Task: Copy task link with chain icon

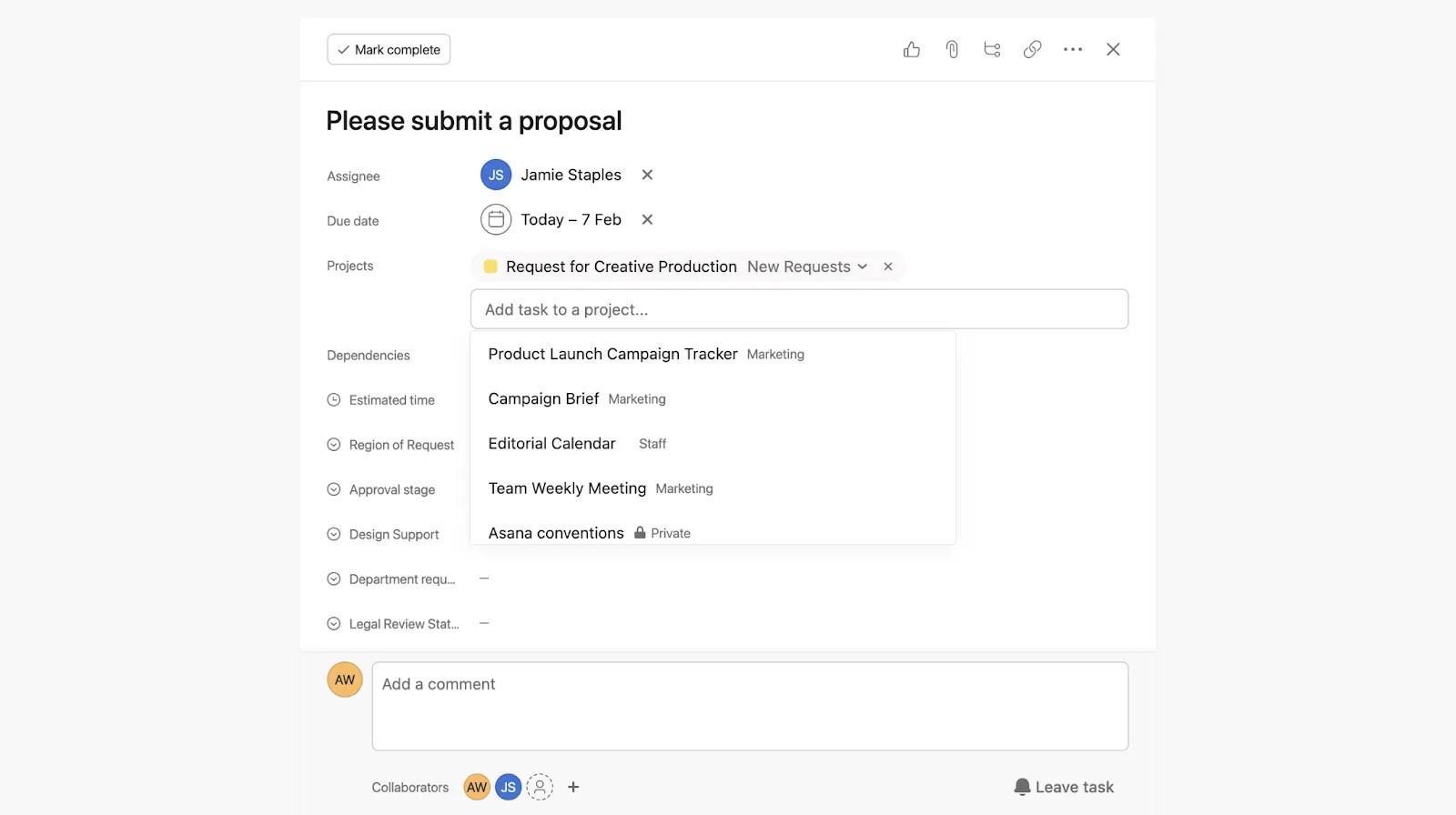Action: point(1032,50)
